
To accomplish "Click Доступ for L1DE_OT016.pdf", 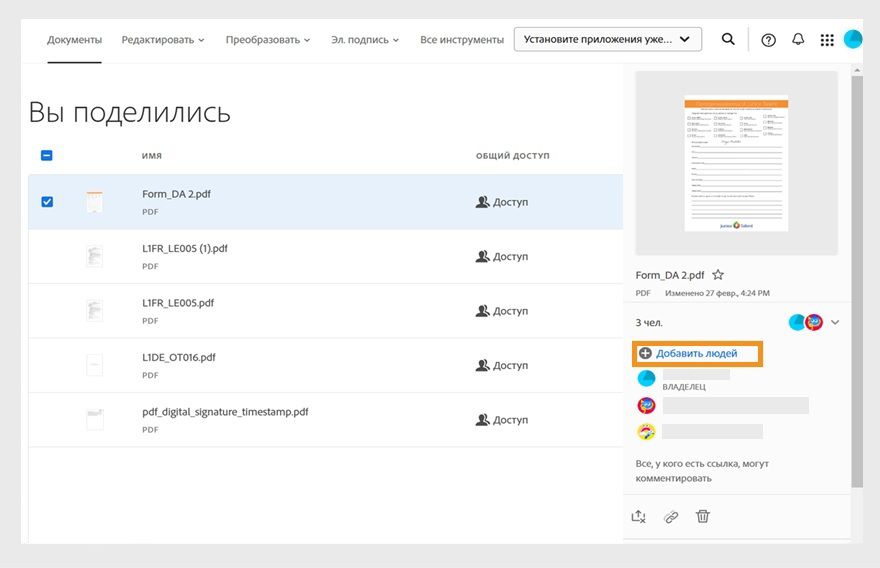I will coord(502,365).
